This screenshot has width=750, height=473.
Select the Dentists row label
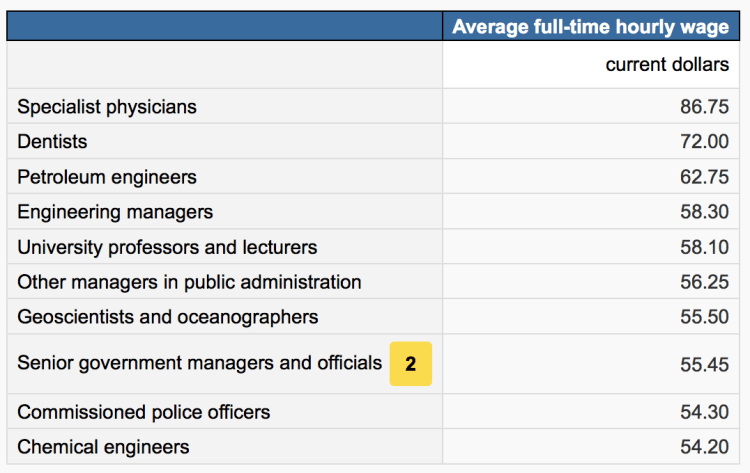tap(52, 142)
